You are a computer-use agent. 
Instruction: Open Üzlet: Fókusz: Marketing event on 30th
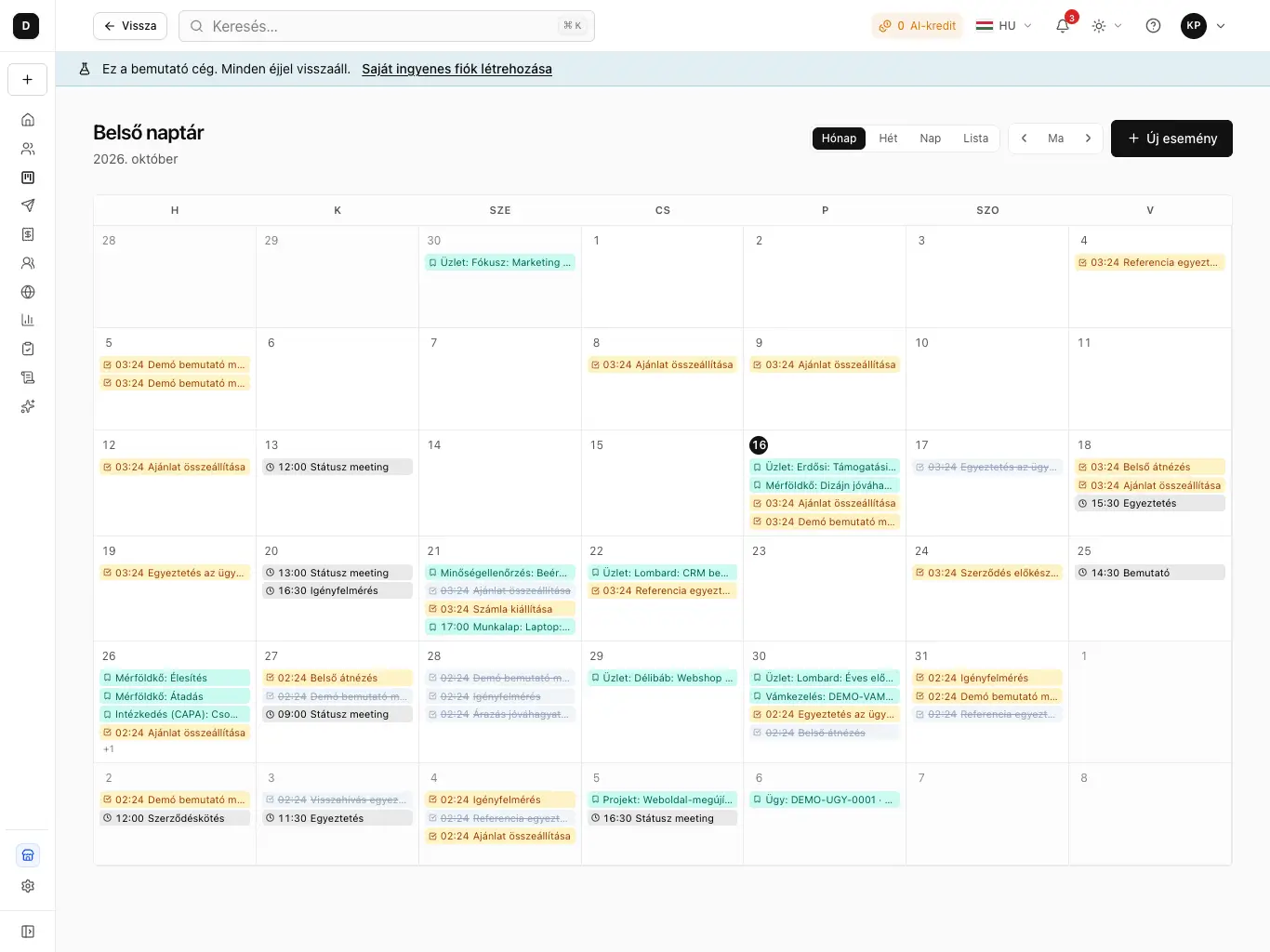(500, 263)
